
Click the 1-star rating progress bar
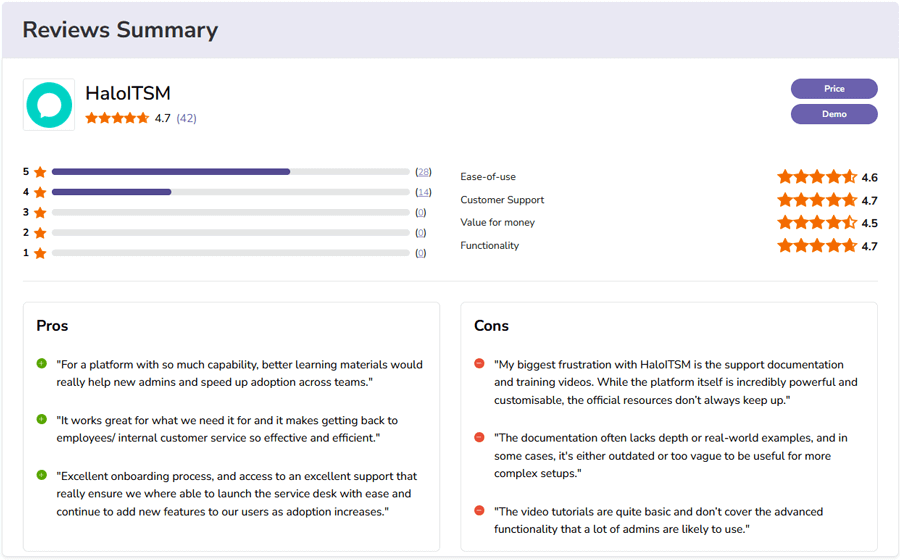click(231, 253)
